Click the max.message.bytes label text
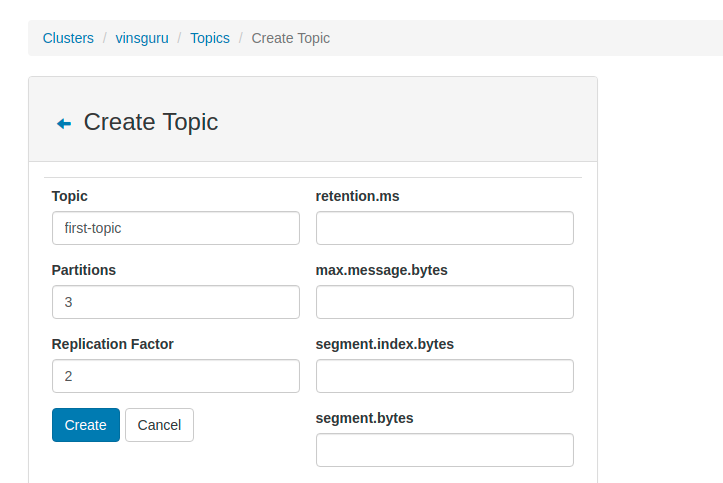The width and height of the screenshot is (723, 483). click(x=381, y=270)
